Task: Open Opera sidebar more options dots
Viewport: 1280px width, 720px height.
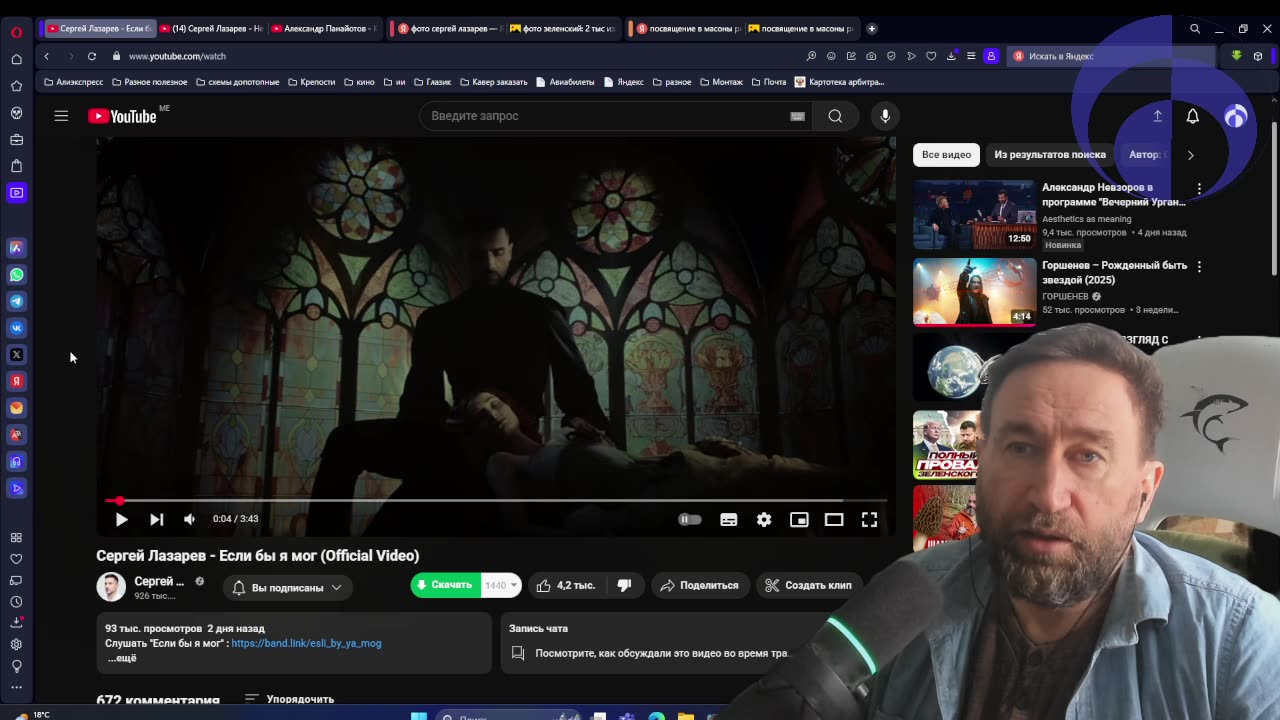Action: [16, 686]
